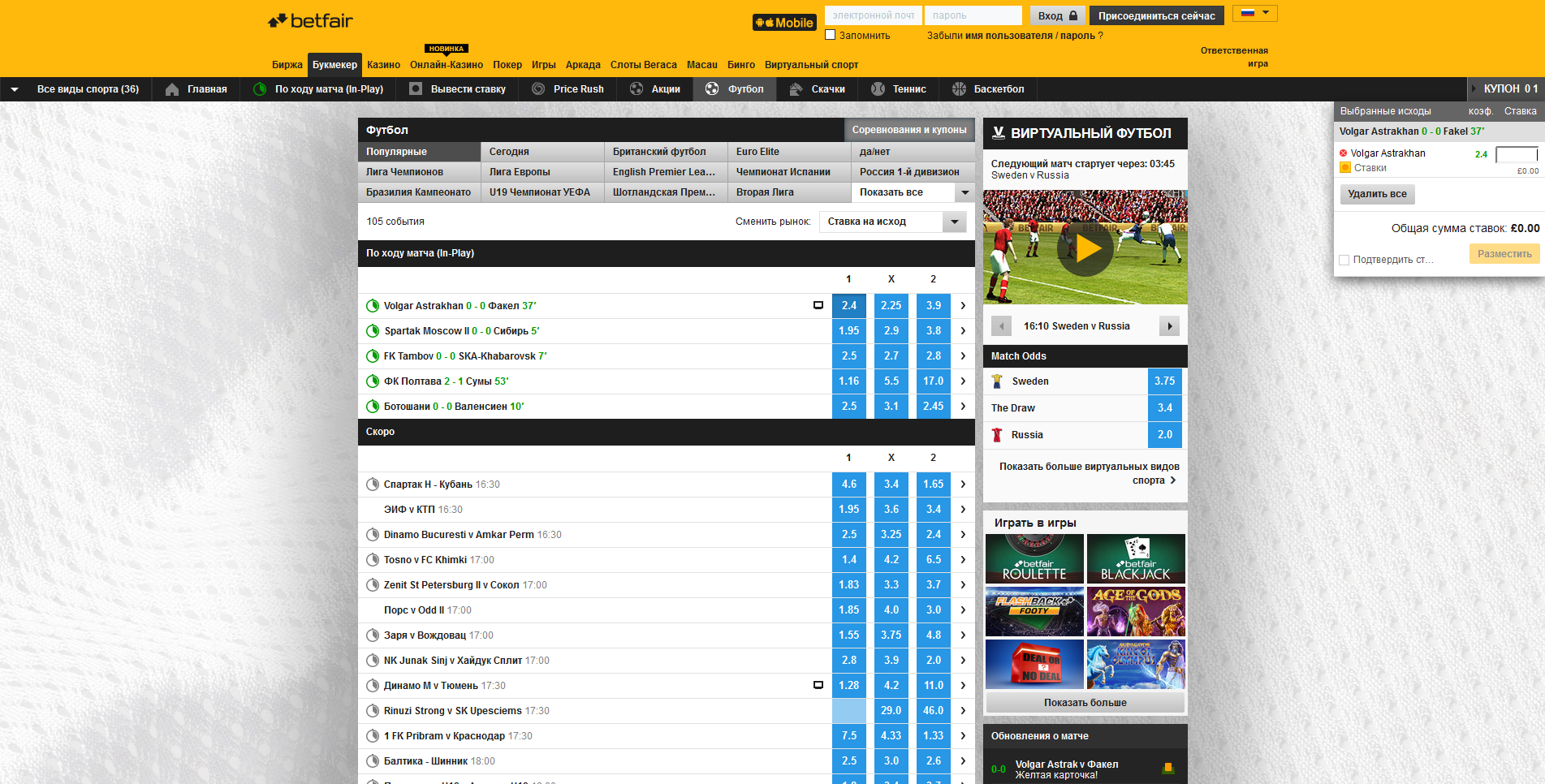Select draw odds 5.5 for ФК Полтава match
The width and height of the screenshot is (1545, 784).
(x=891, y=381)
